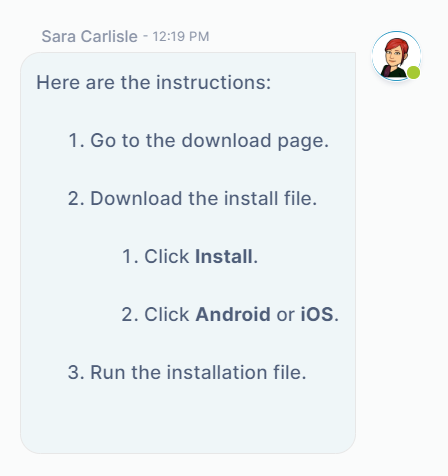This screenshot has width=448, height=476.
Task: Select the sender name Sara Carlisle
Action: click(x=89, y=36)
